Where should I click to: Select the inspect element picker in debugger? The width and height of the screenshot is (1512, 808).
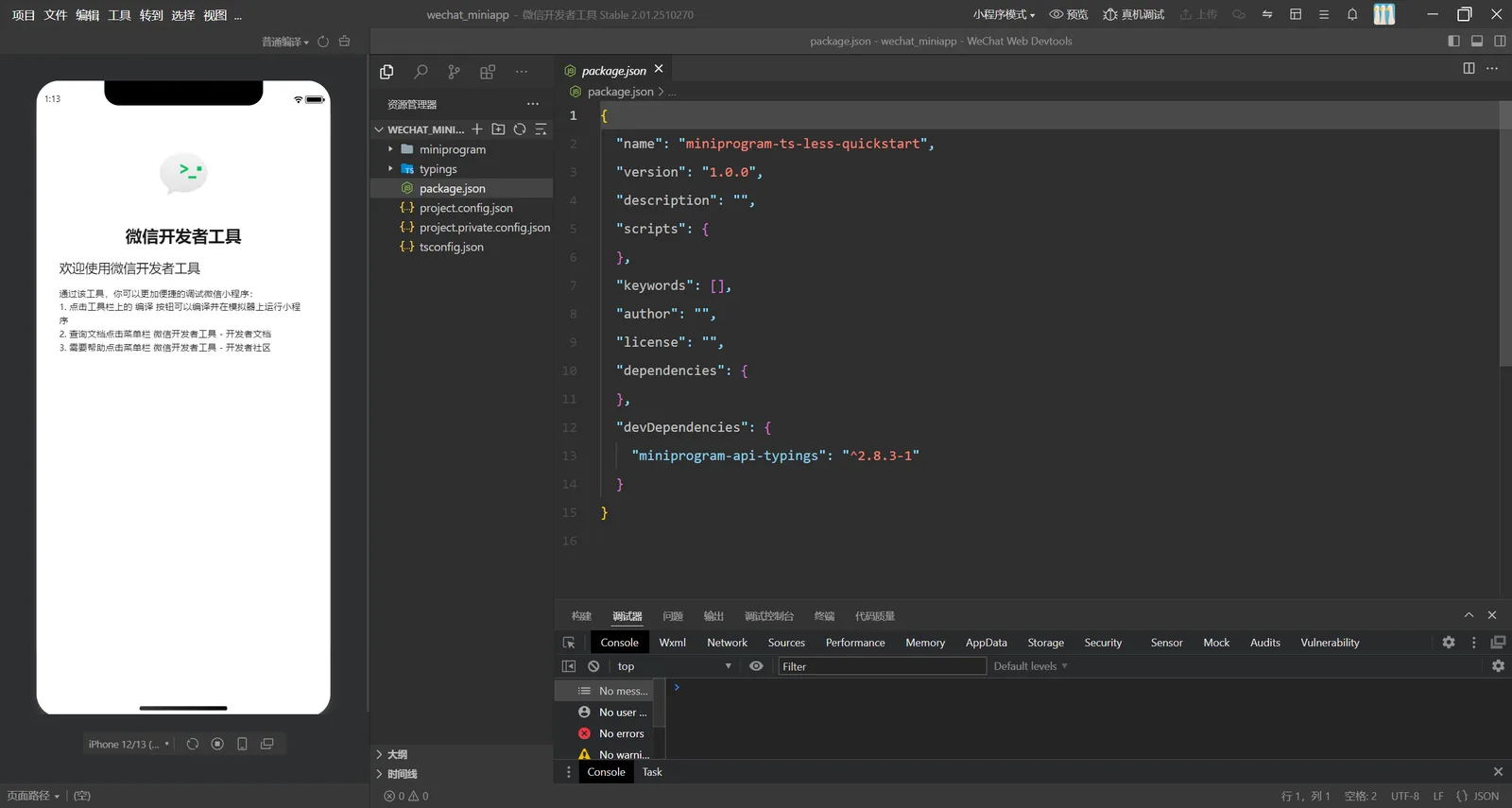tap(569, 643)
